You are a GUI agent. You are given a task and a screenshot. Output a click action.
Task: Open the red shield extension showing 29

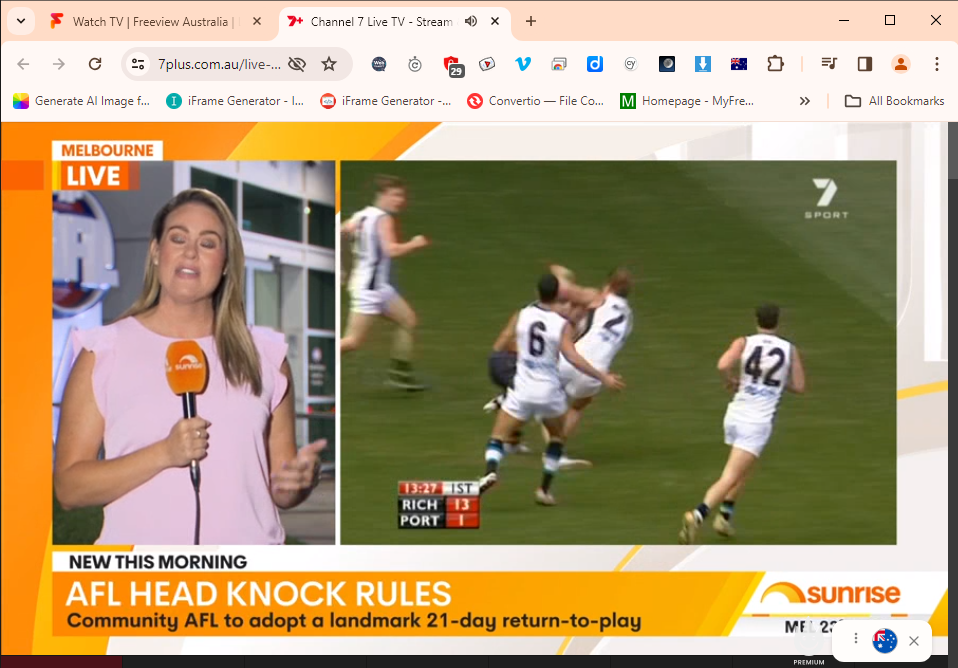[452, 65]
